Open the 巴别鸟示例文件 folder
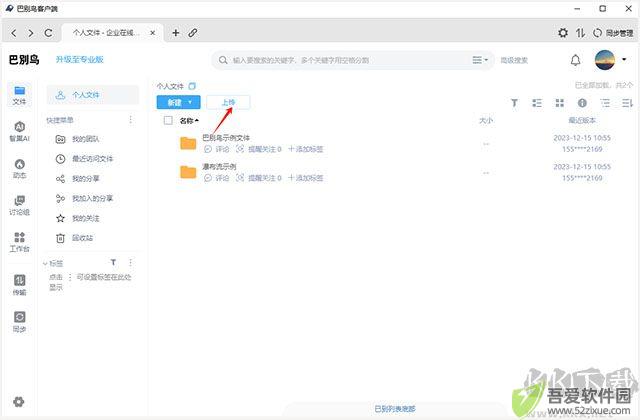640x420 pixels. click(226, 138)
